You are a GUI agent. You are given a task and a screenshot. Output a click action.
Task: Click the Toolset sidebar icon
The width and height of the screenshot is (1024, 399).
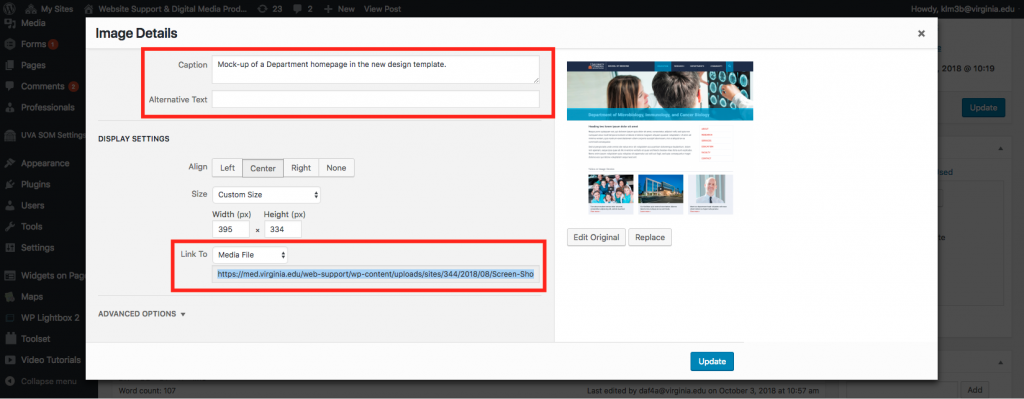(10, 338)
